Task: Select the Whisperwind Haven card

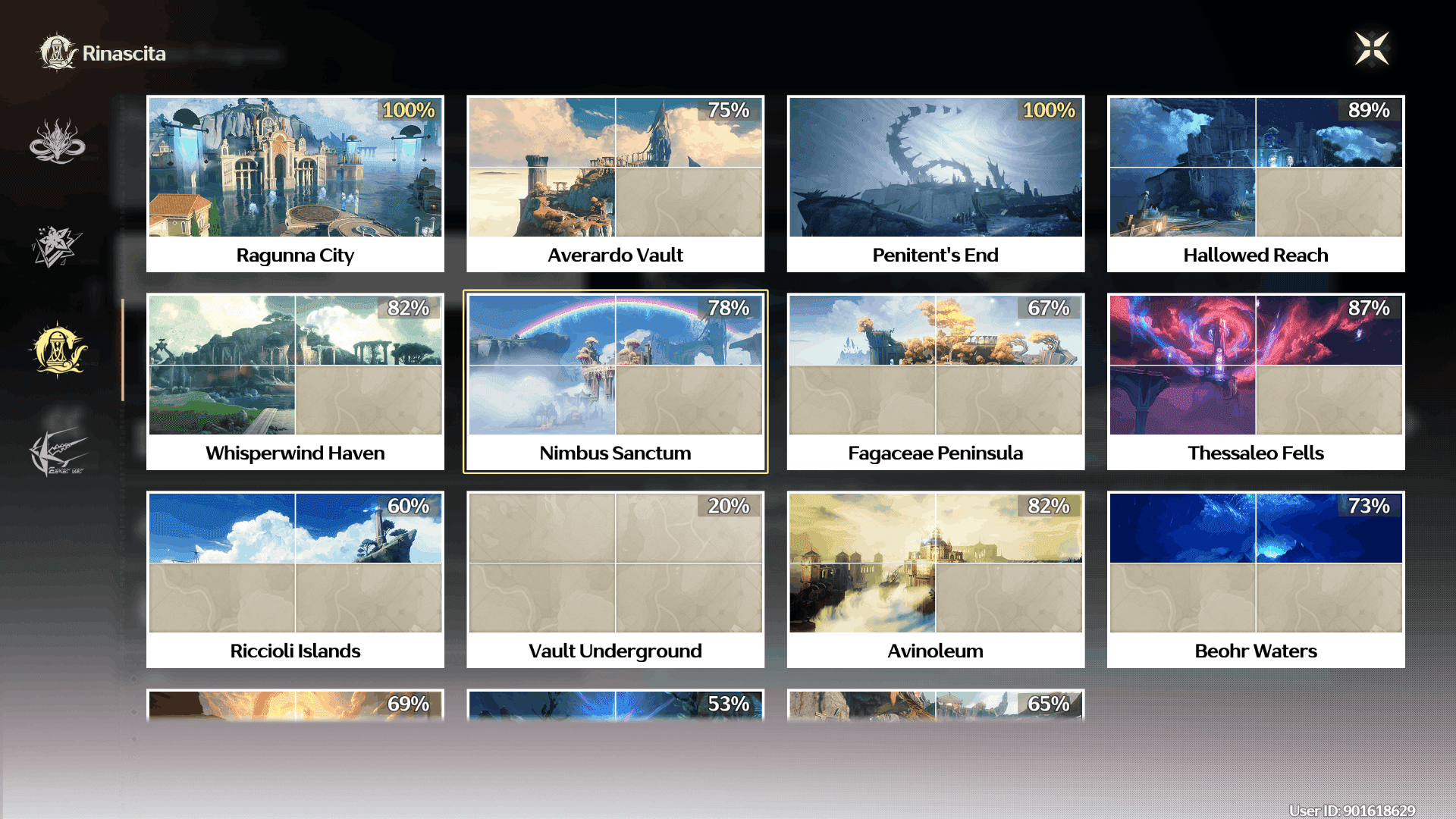Action: [295, 381]
